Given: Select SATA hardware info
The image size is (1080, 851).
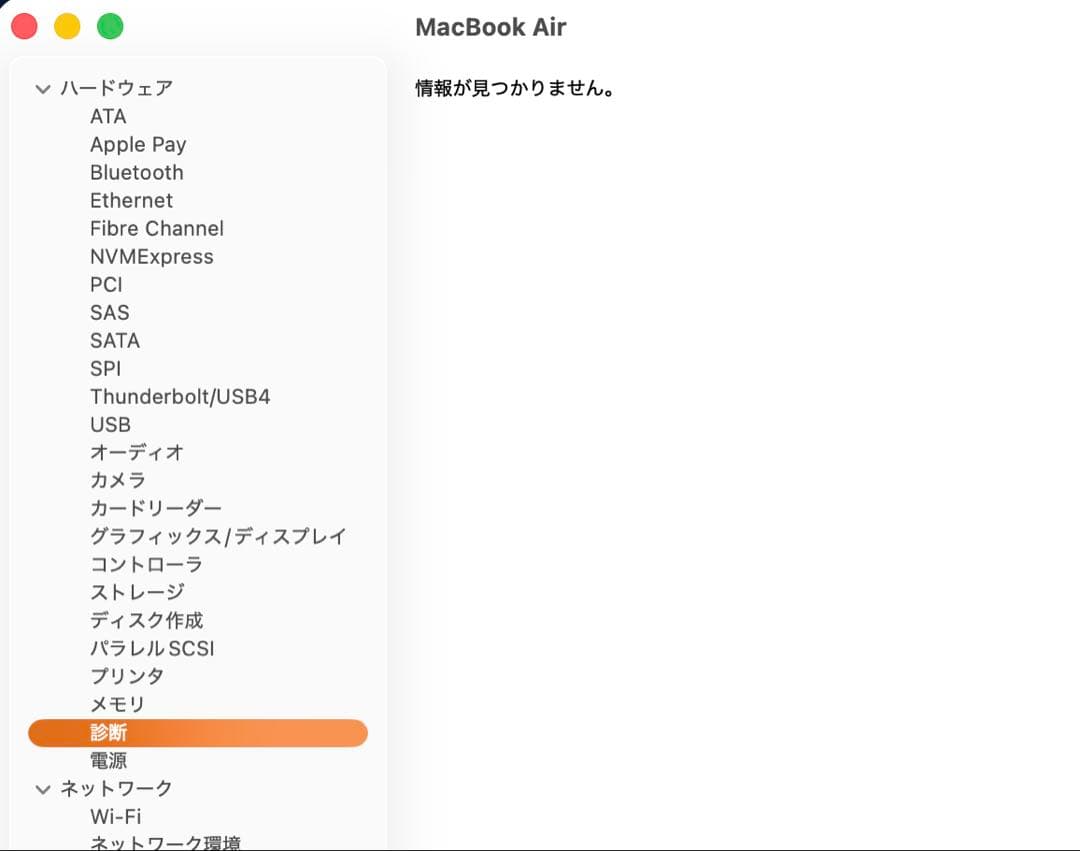Looking at the screenshot, I should [x=114, y=340].
